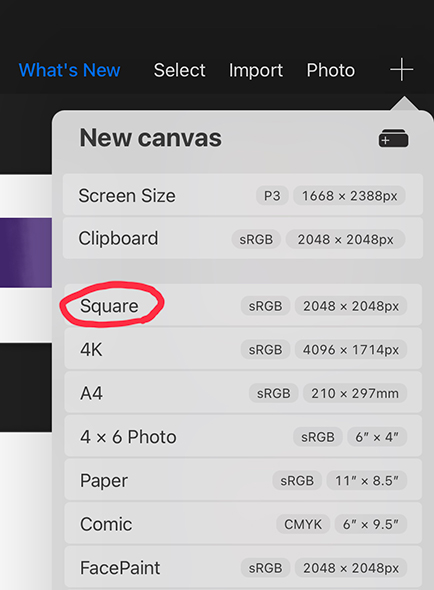
Task: Open the Import menu item
Action: [256, 70]
